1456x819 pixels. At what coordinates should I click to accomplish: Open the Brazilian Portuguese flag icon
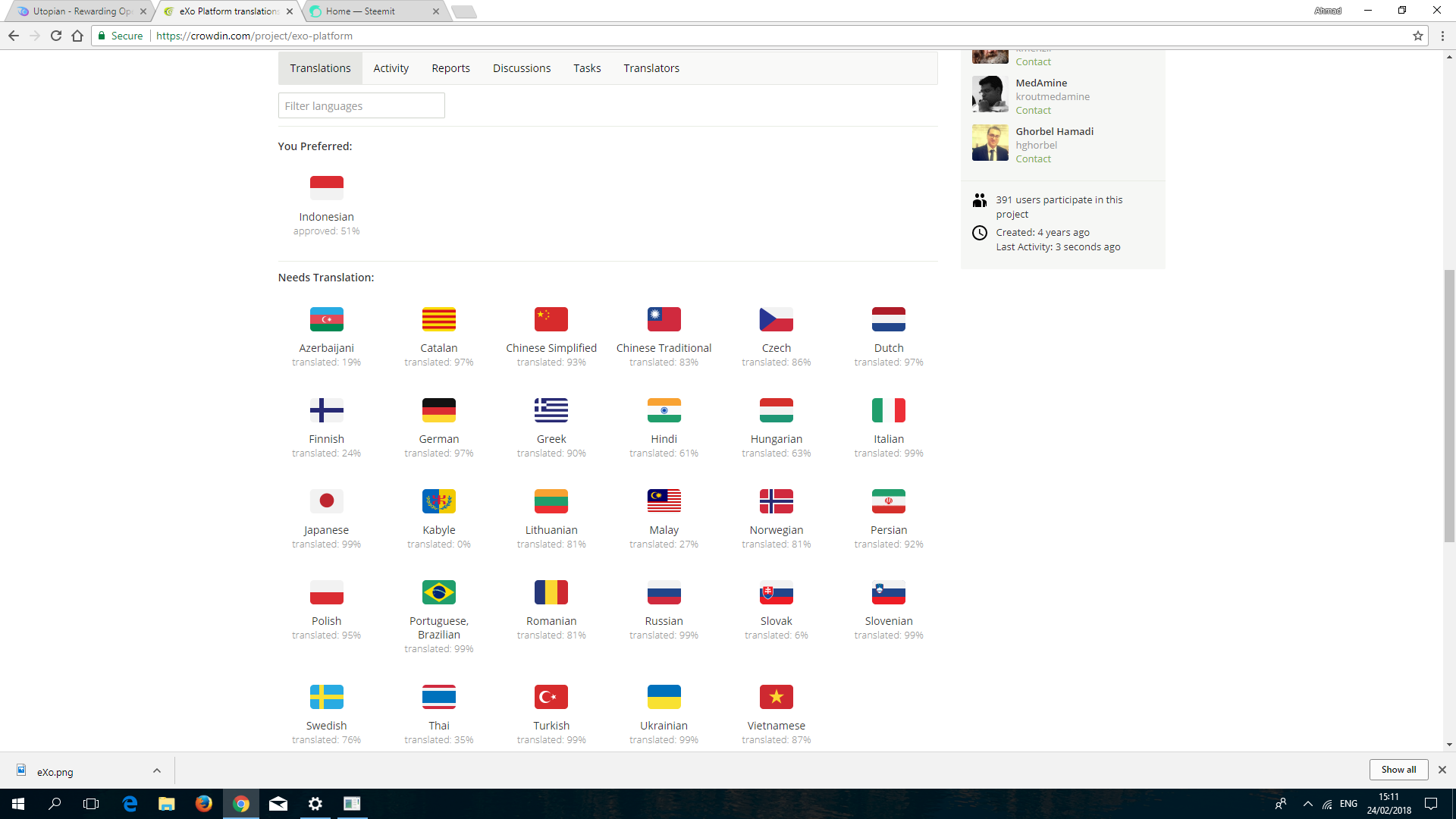pyautogui.click(x=438, y=592)
